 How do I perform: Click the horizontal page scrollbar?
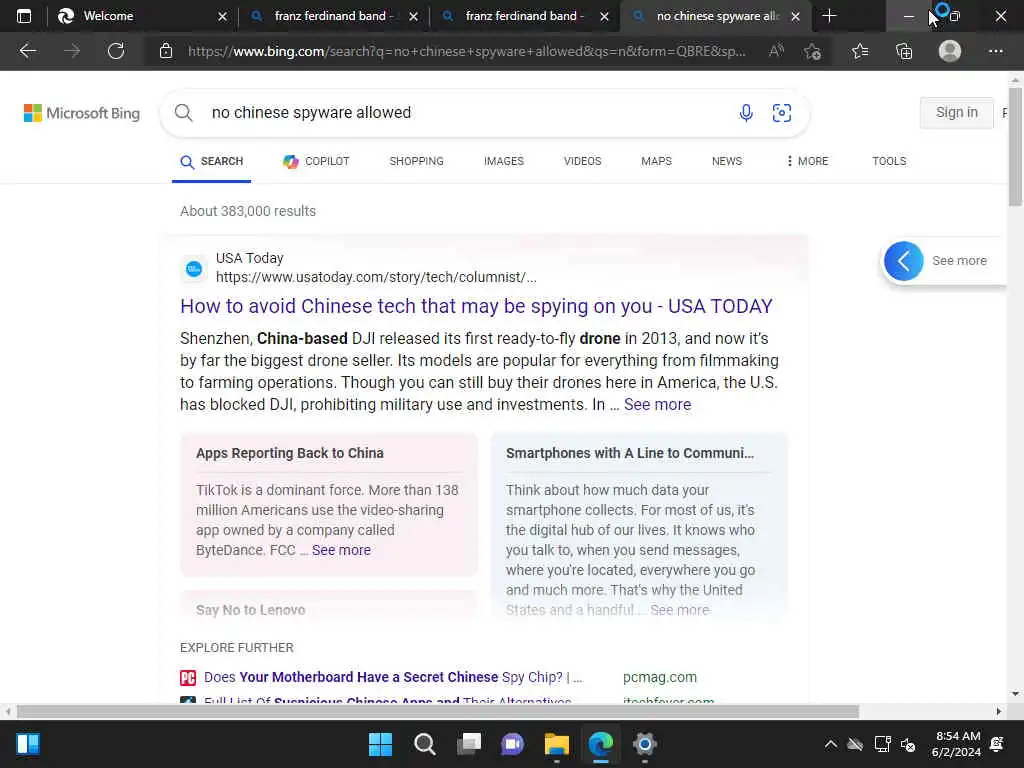(x=438, y=712)
